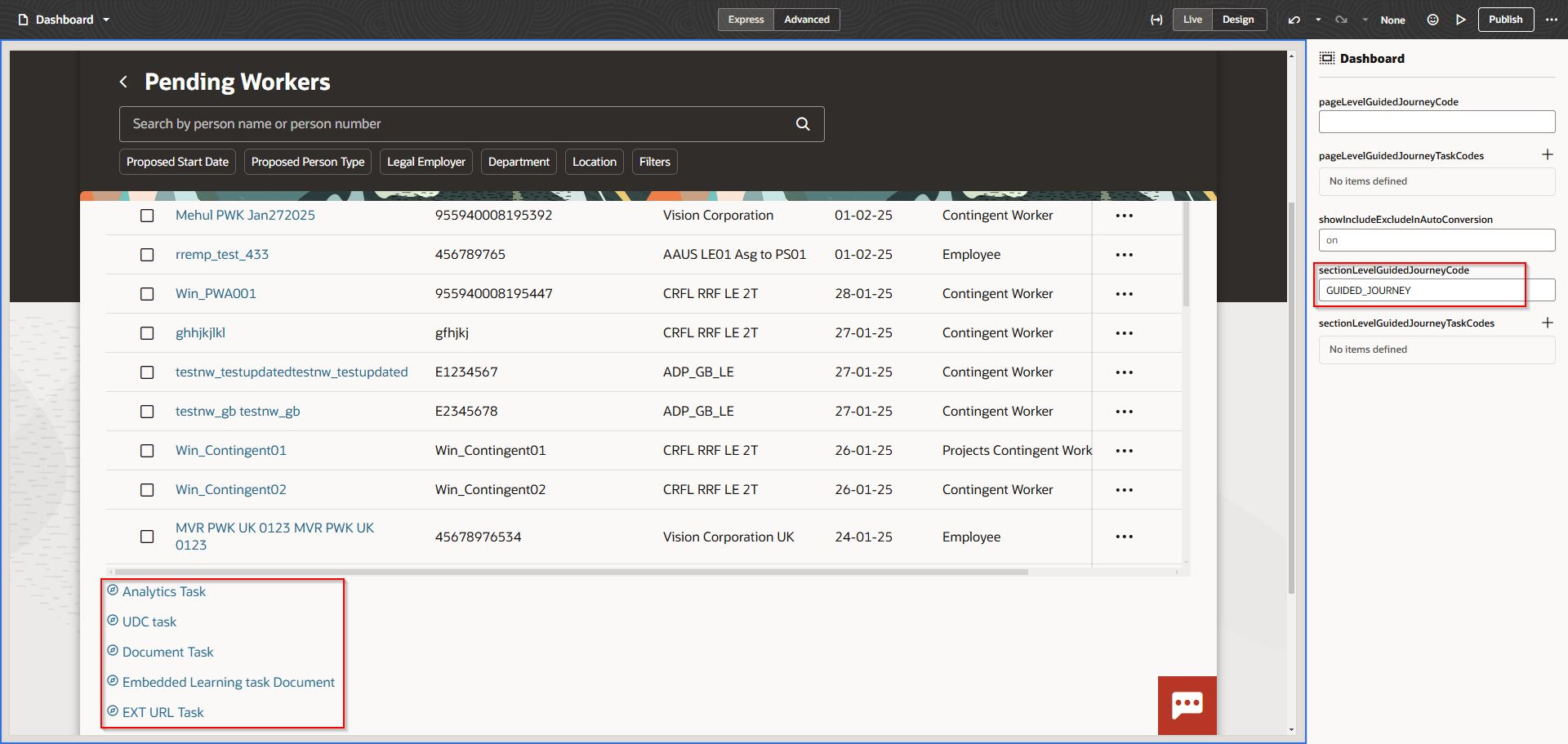Click the bracketed arrows icon left of Live
This screenshot has height=744, width=1568.
tap(1156, 20)
